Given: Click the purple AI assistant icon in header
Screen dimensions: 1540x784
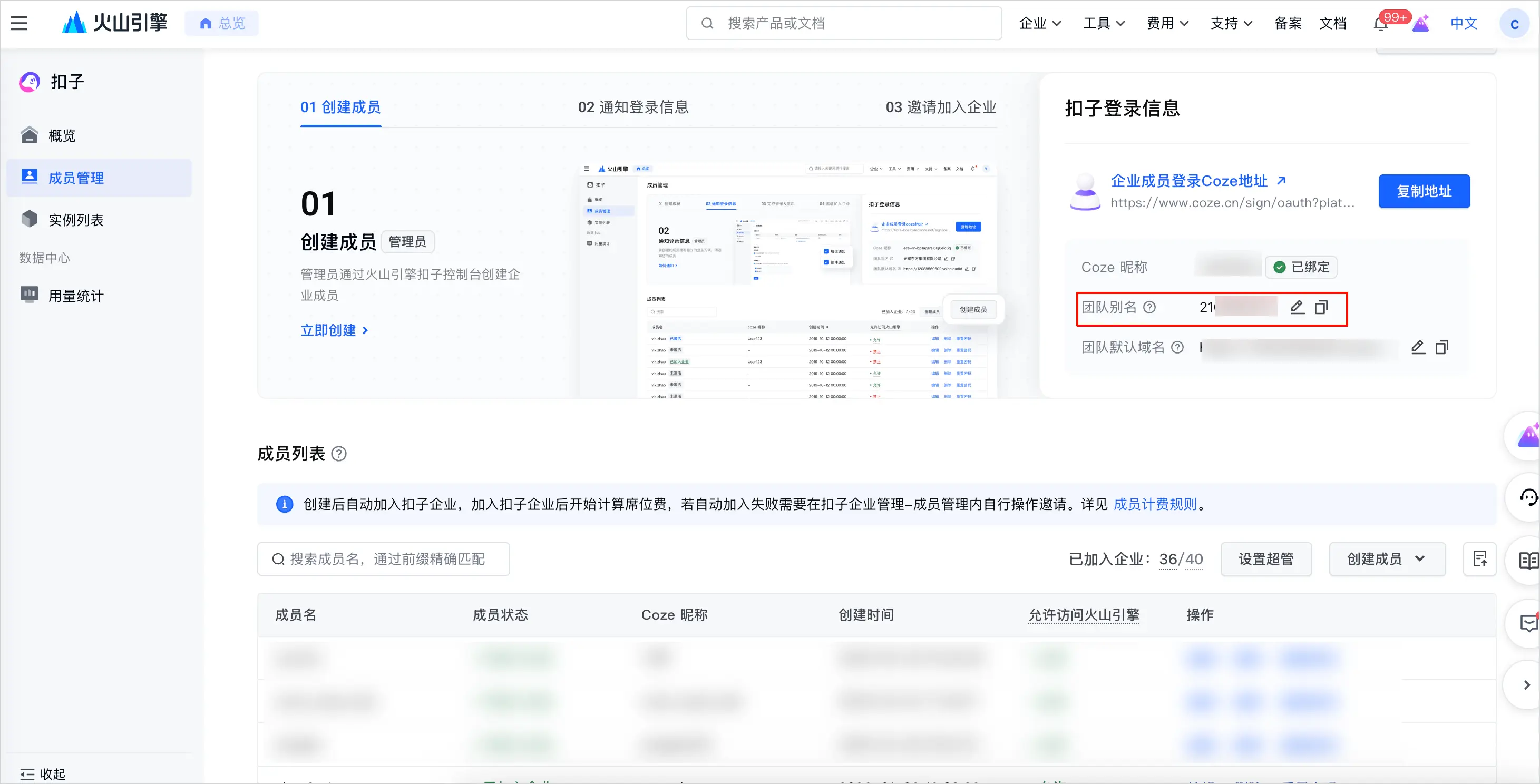Looking at the screenshot, I should point(1420,23).
